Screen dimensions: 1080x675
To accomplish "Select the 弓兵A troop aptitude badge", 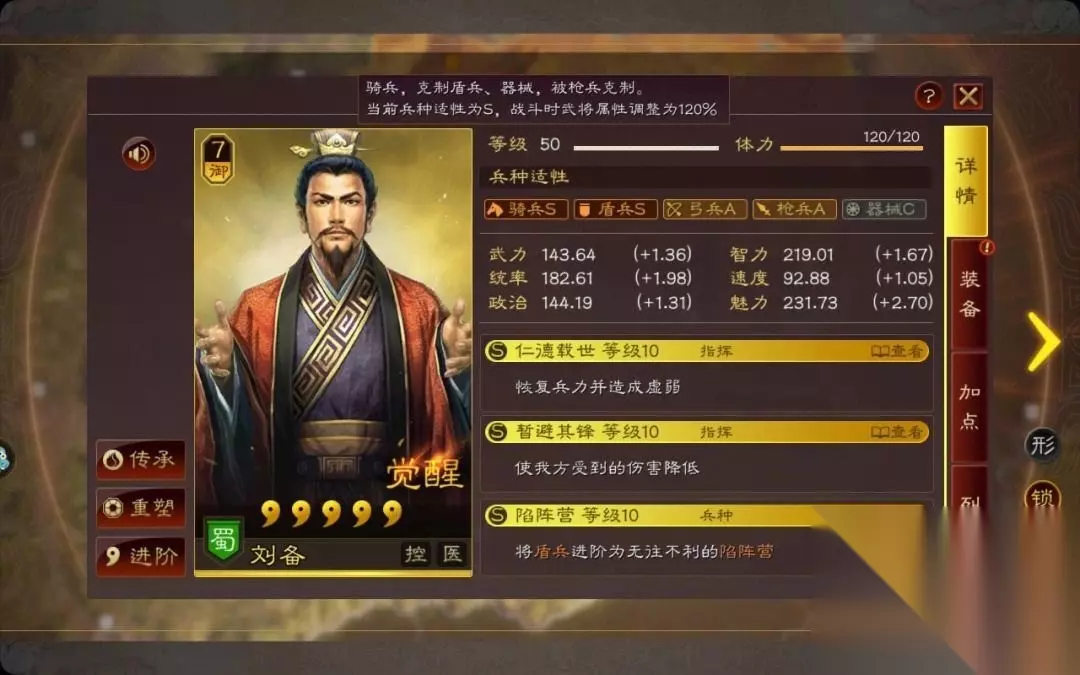I will 705,209.
